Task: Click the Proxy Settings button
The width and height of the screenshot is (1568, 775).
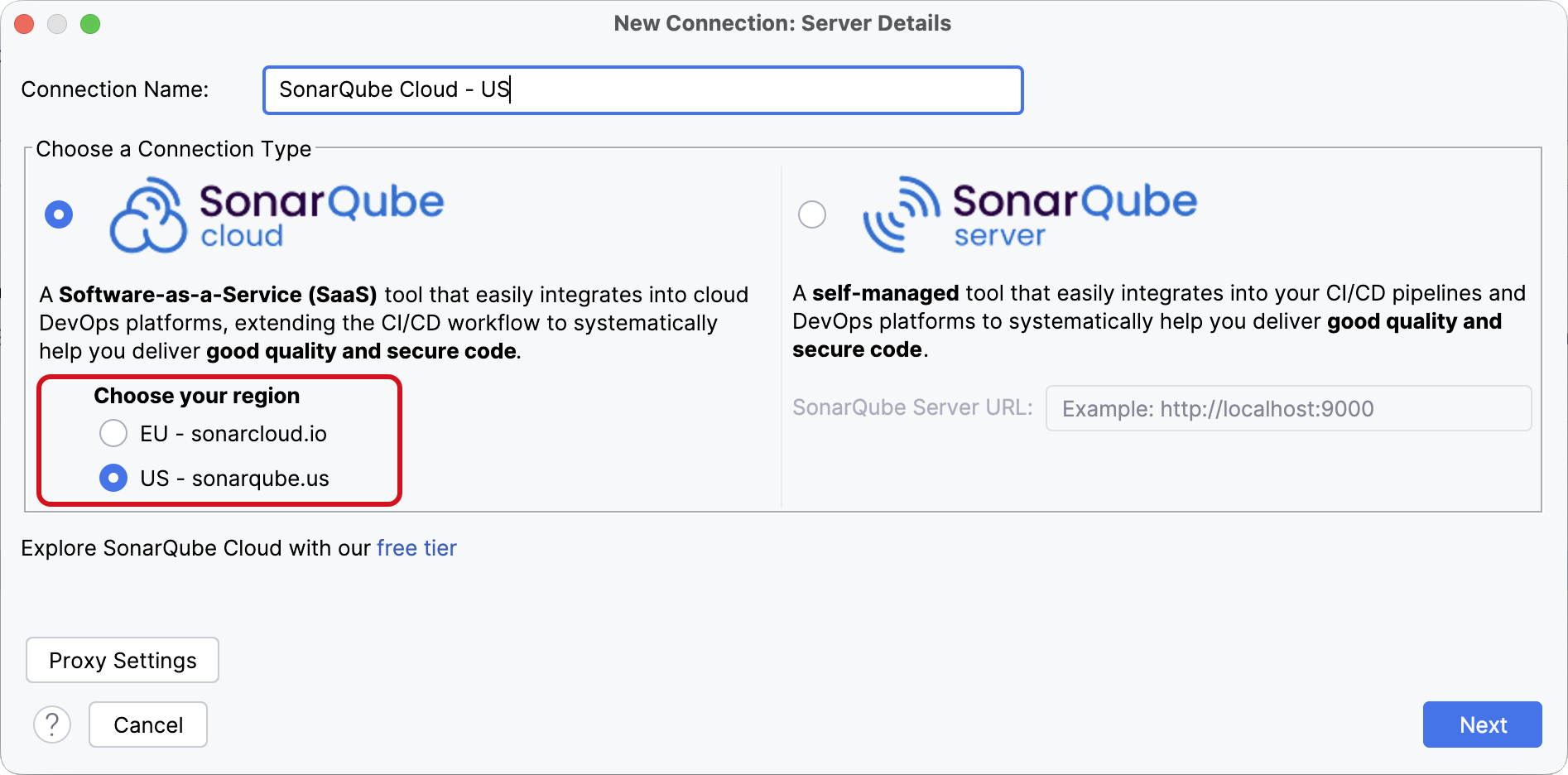Action: coord(122,660)
